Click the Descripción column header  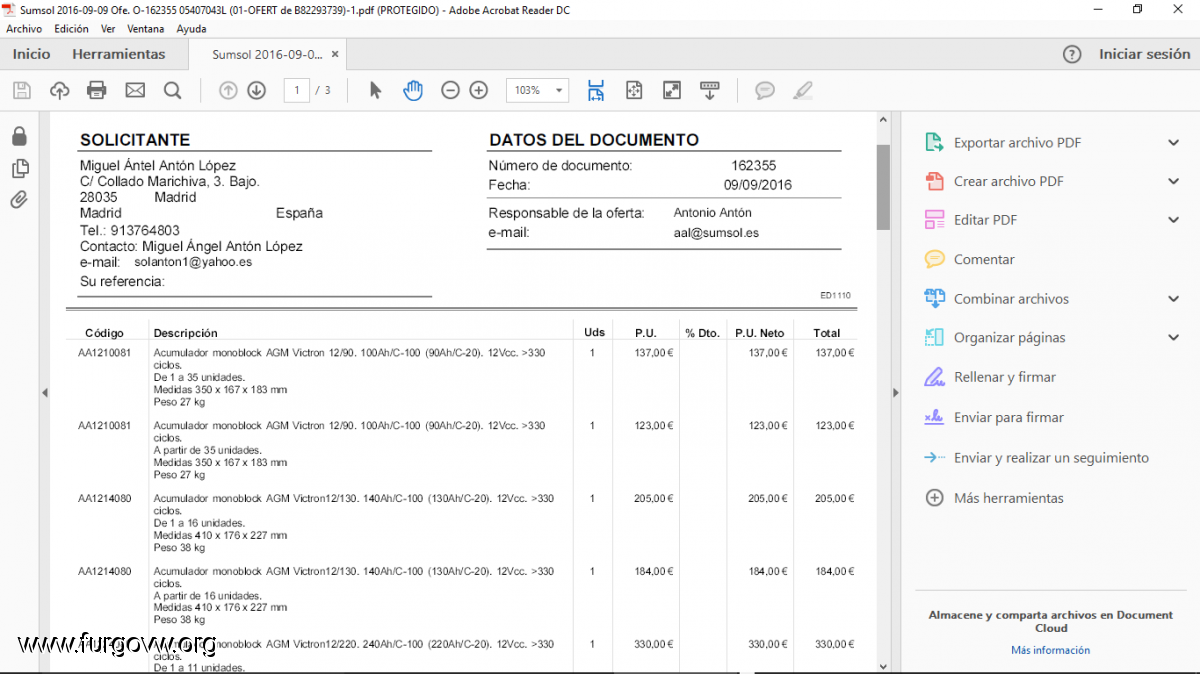(x=186, y=333)
